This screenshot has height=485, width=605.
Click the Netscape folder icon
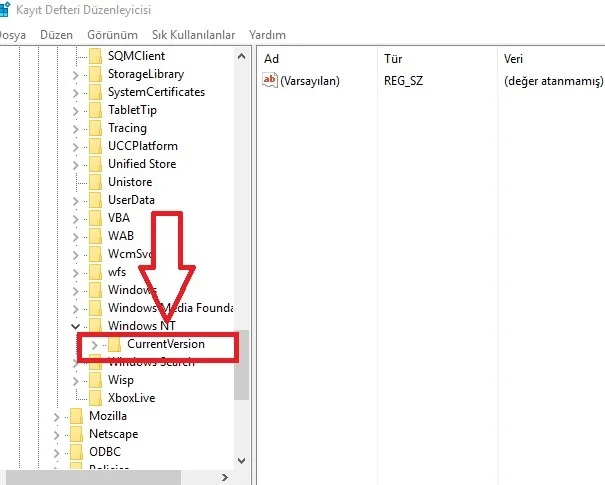(76, 434)
